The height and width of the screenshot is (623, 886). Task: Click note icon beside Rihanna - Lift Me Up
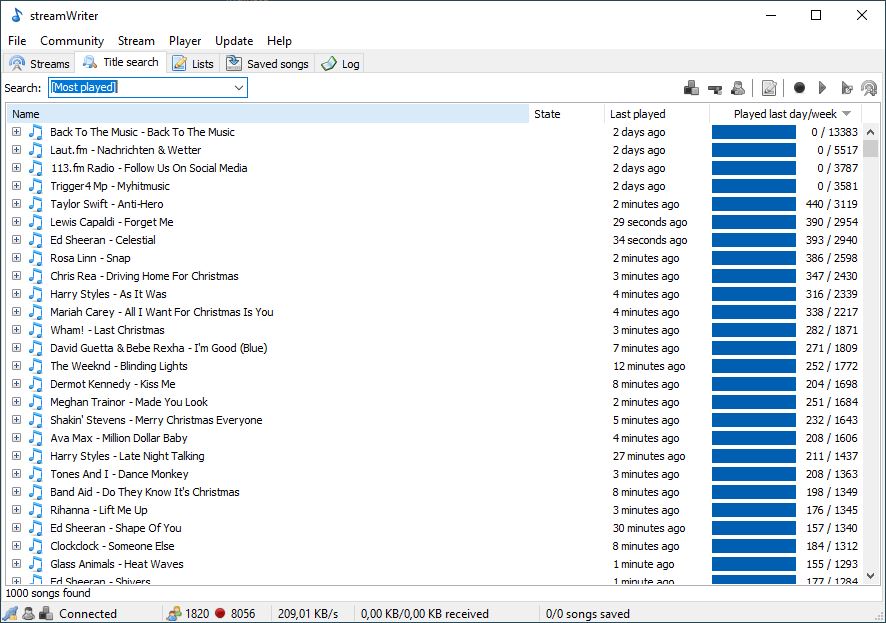(x=36, y=510)
